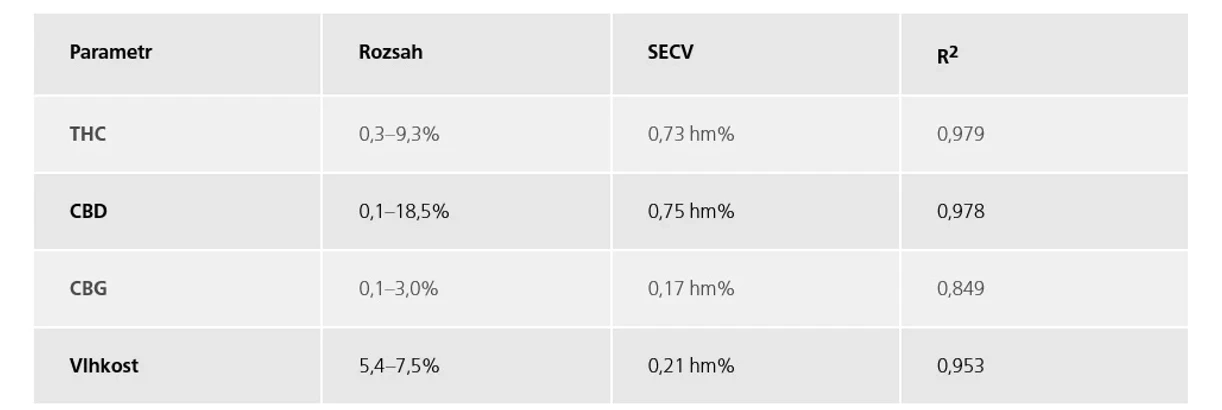Click the THC SECV value 0,73 hm%
The width and height of the screenshot is (1222, 410).
click(691, 134)
